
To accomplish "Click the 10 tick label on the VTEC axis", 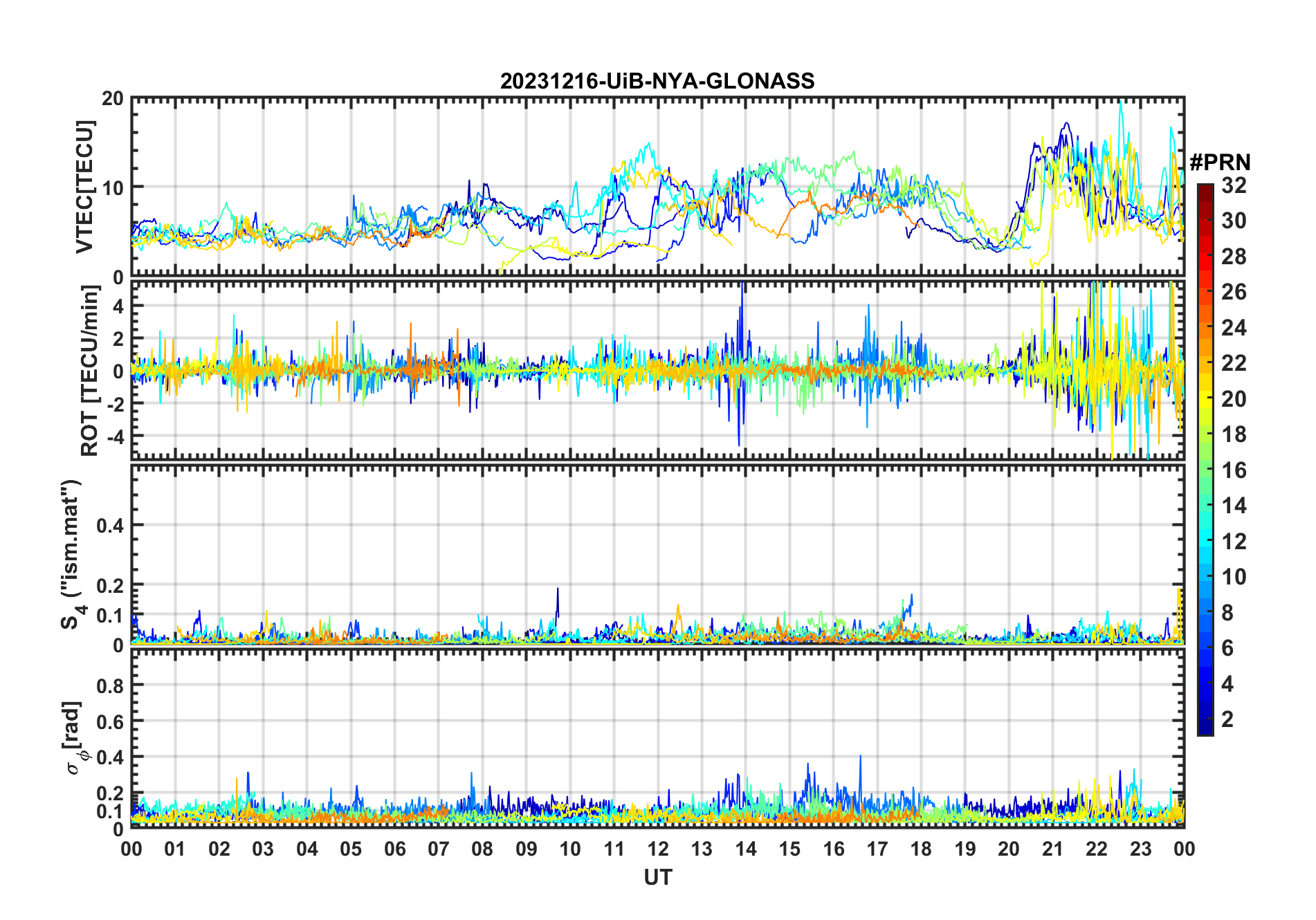I will pos(113,187).
